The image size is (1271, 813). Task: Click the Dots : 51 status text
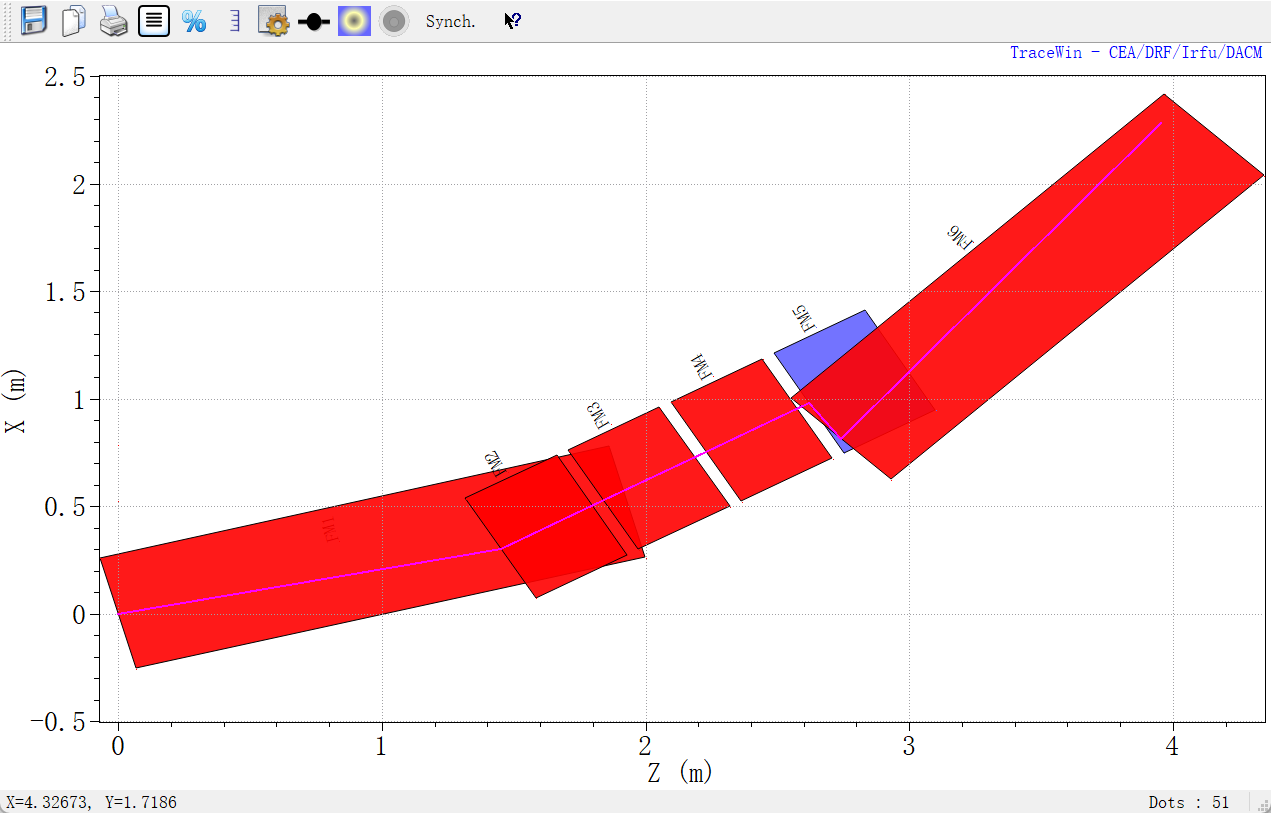[1189, 802]
